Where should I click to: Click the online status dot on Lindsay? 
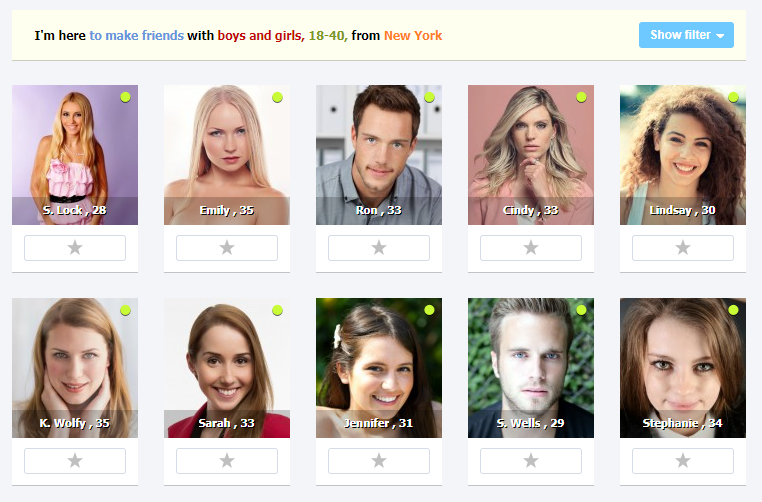733,97
